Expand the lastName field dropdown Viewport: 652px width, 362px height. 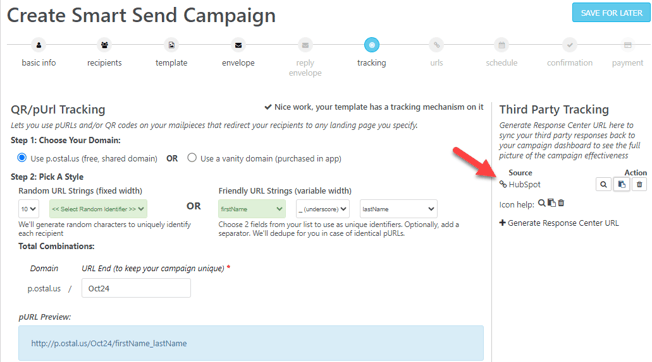(x=398, y=209)
